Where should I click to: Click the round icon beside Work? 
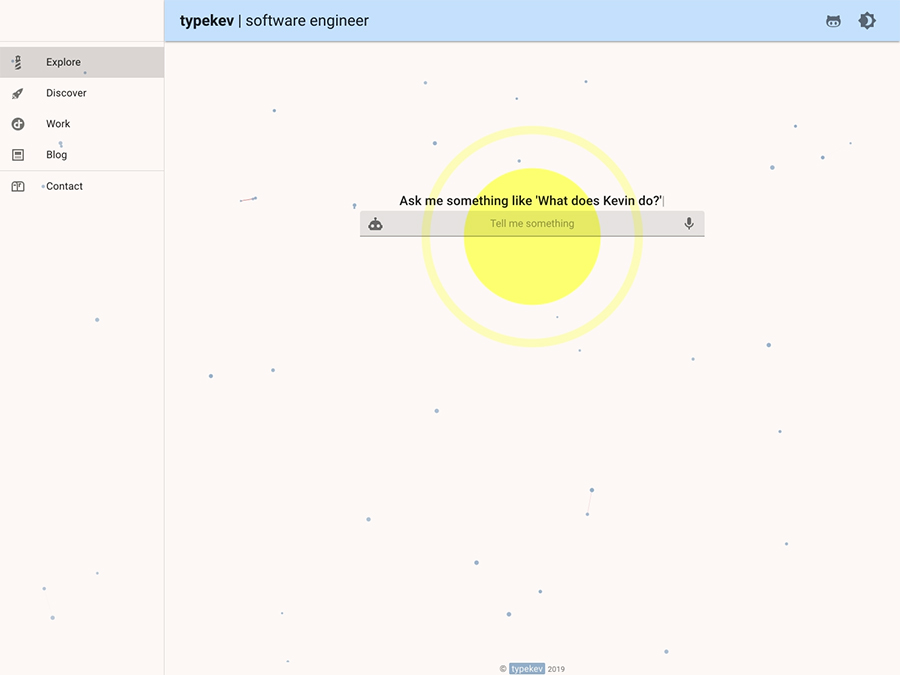point(17,124)
